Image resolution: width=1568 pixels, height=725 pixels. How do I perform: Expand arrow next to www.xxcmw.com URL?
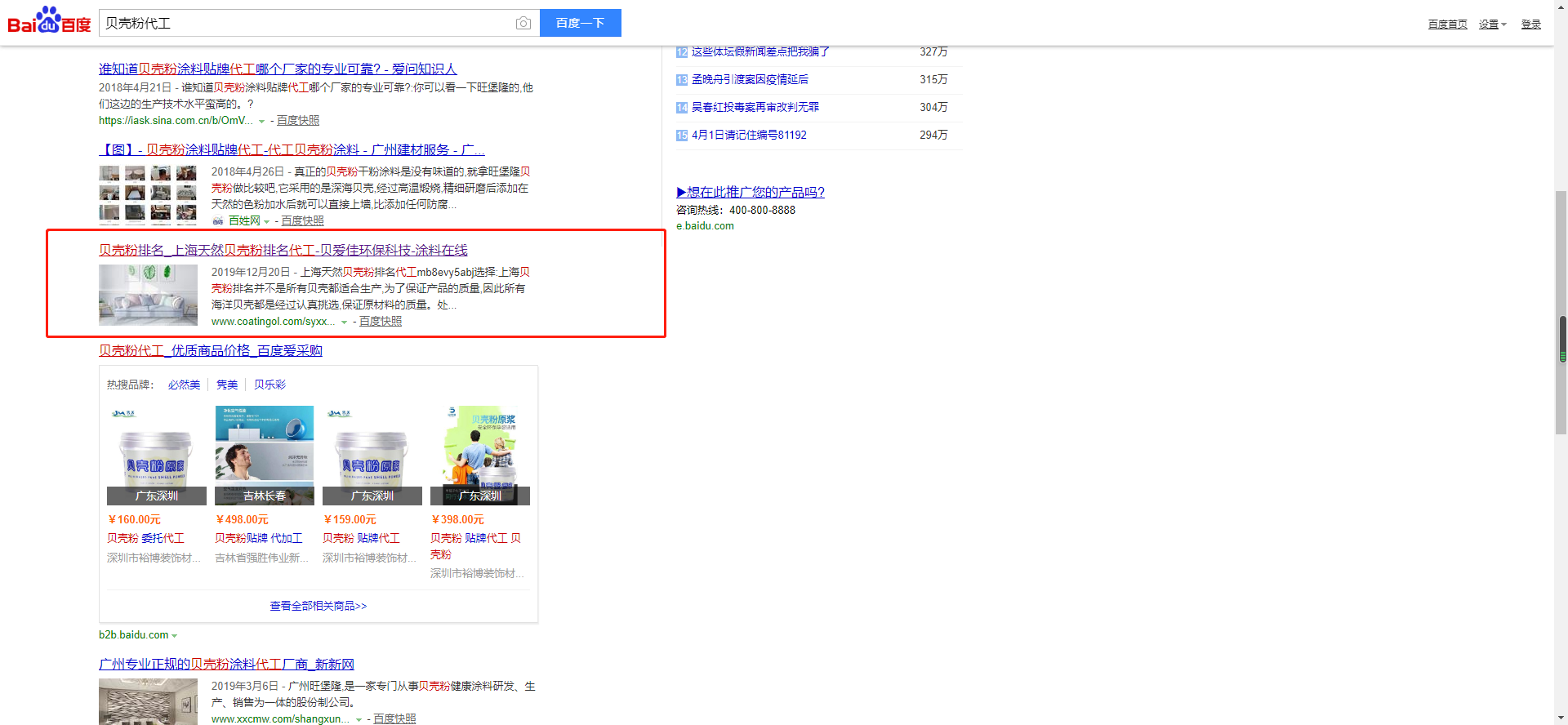359,720
